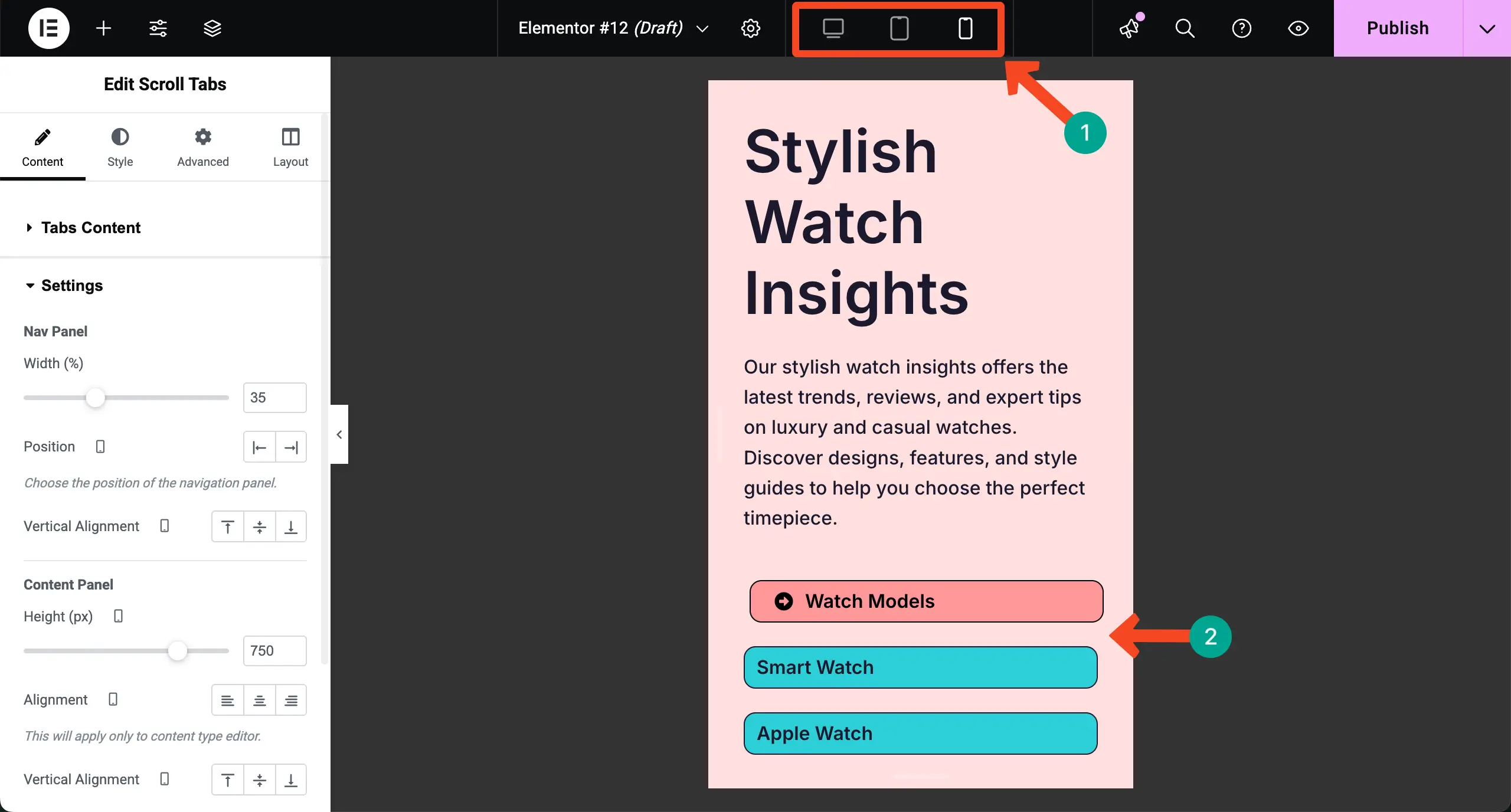The image size is (1511, 812).
Task: Switch to the Layout tab
Action: tap(290, 148)
